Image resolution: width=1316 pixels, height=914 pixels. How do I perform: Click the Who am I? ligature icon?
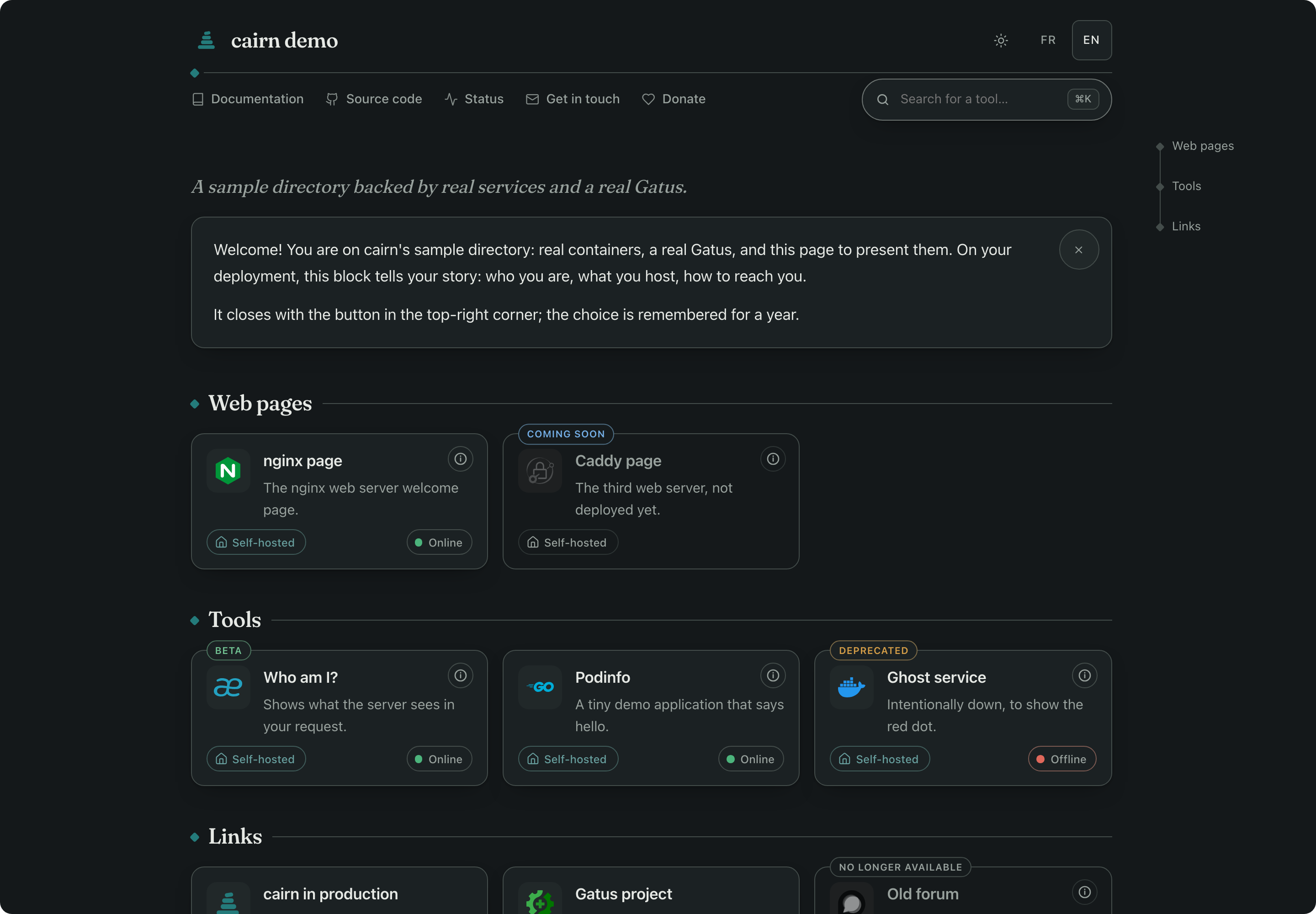[228, 687]
